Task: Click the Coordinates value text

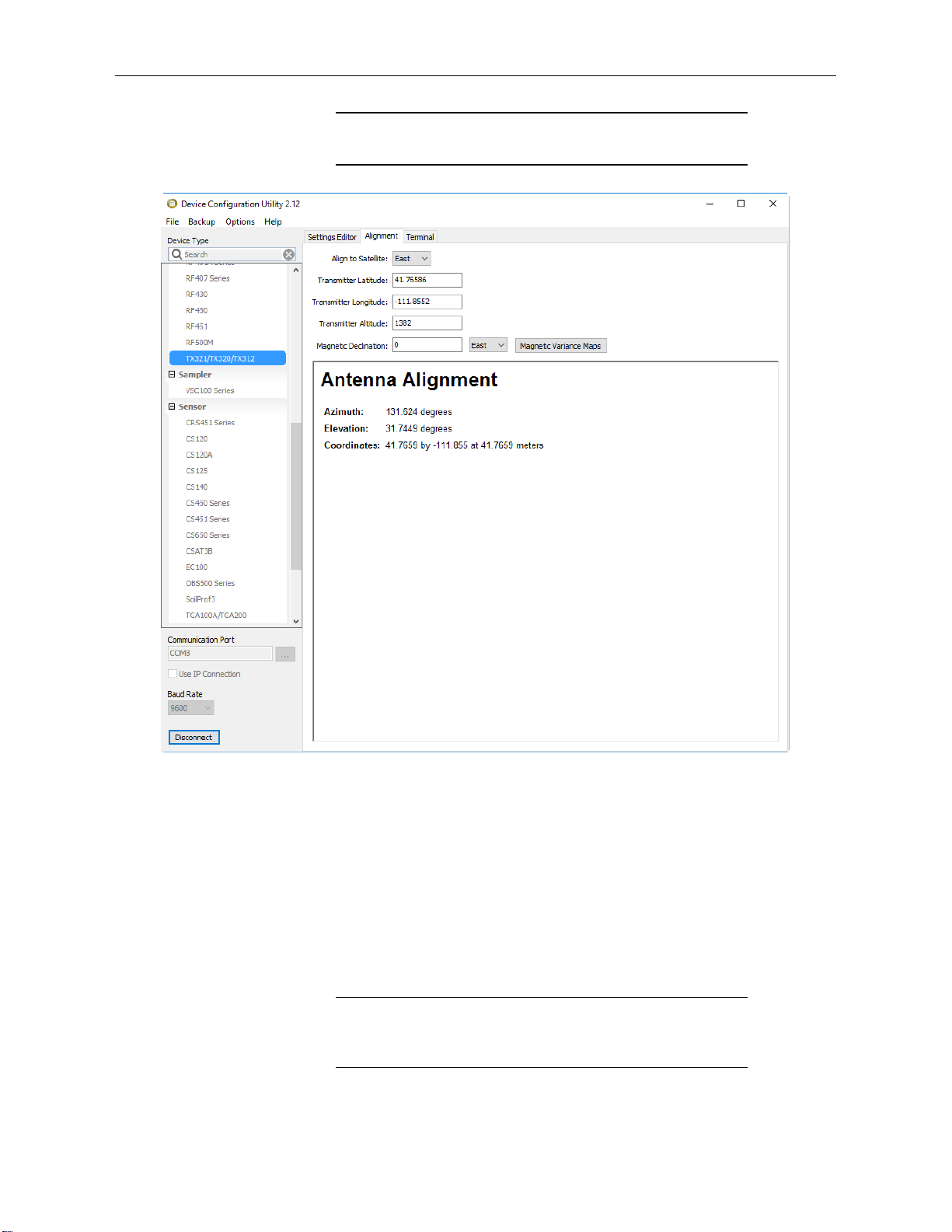Action: (x=465, y=445)
